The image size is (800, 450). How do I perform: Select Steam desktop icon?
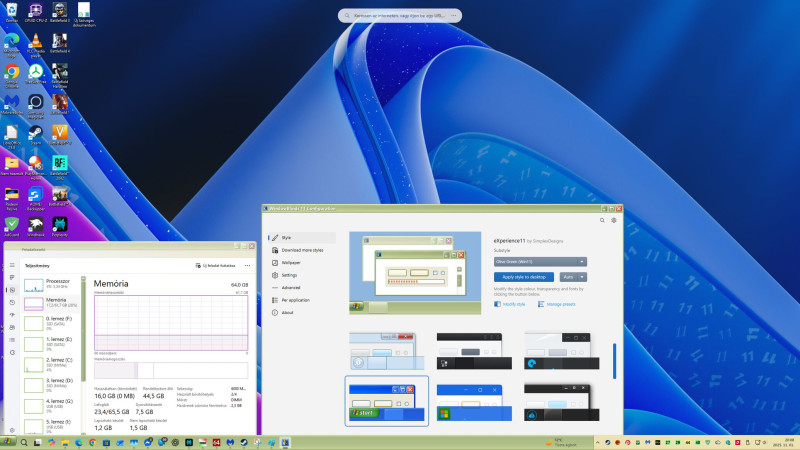36,136
